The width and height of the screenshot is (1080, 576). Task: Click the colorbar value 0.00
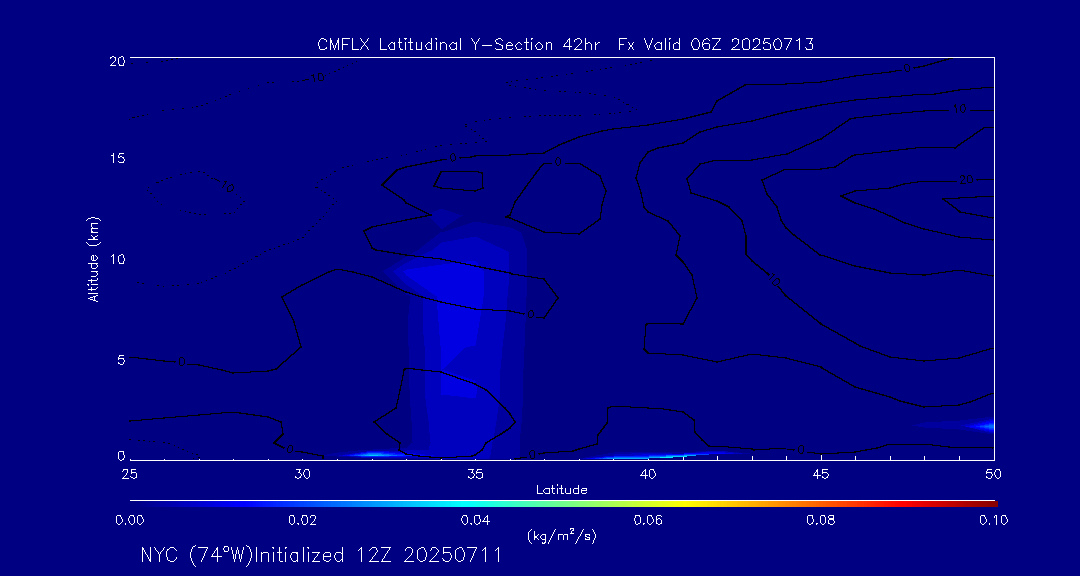pos(129,520)
